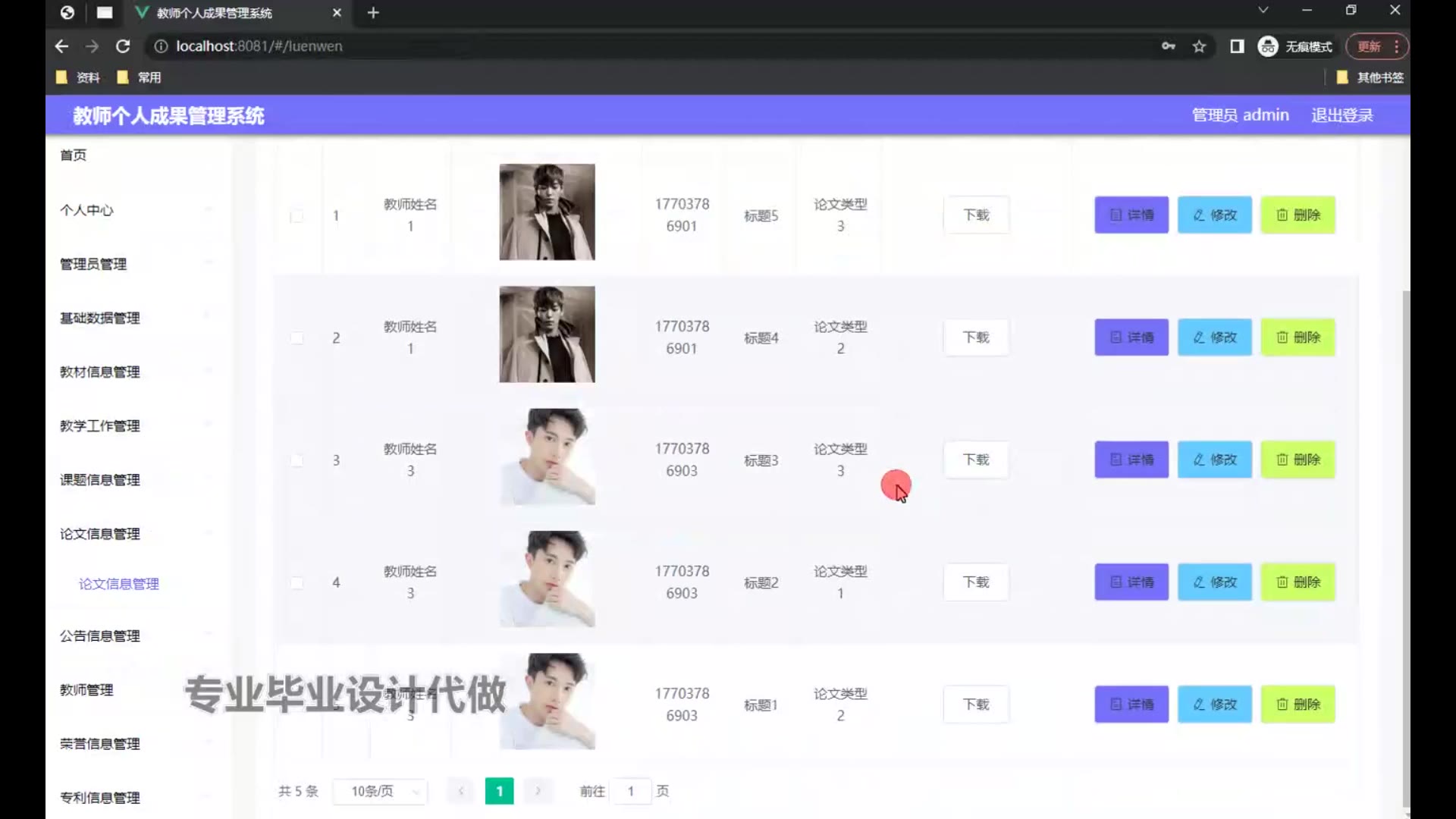Click the teacher photo thumbnail in row 2
Viewport: 1456px width, 819px height.
[547, 334]
